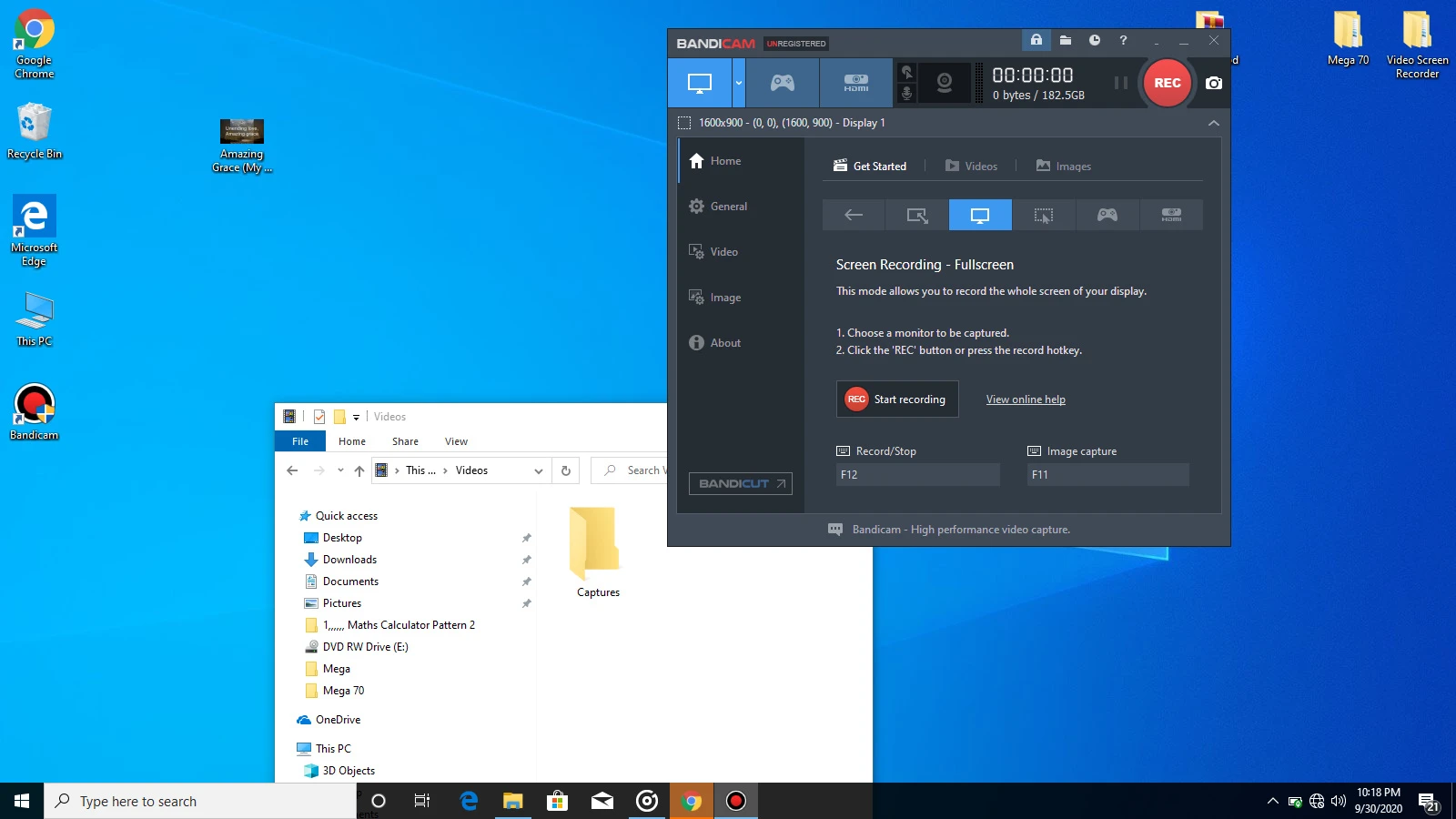Toggle webcam overlay in Bandicam

coord(945,83)
